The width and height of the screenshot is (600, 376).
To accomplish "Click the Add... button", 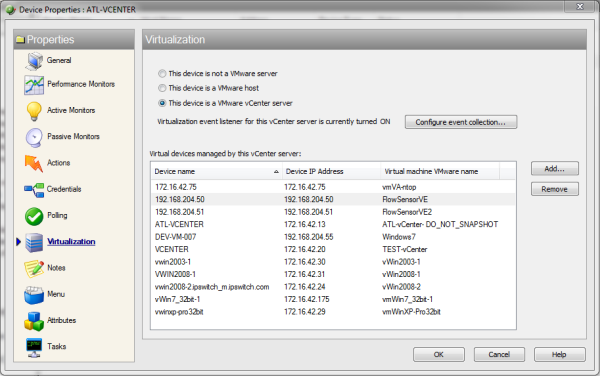I will pyautogui.click(x=554, y=169).
